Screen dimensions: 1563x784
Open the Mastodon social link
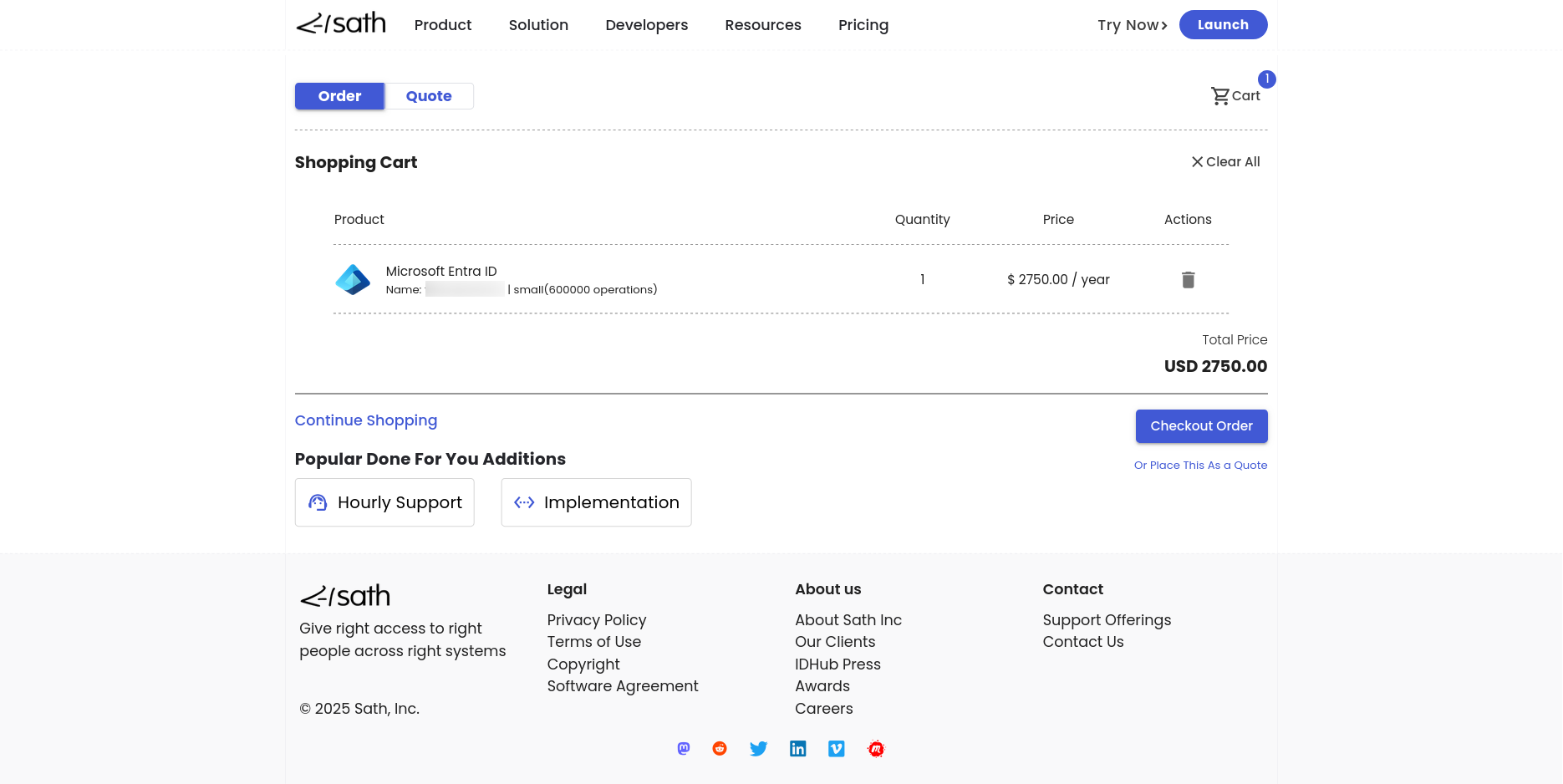[684, 749]
